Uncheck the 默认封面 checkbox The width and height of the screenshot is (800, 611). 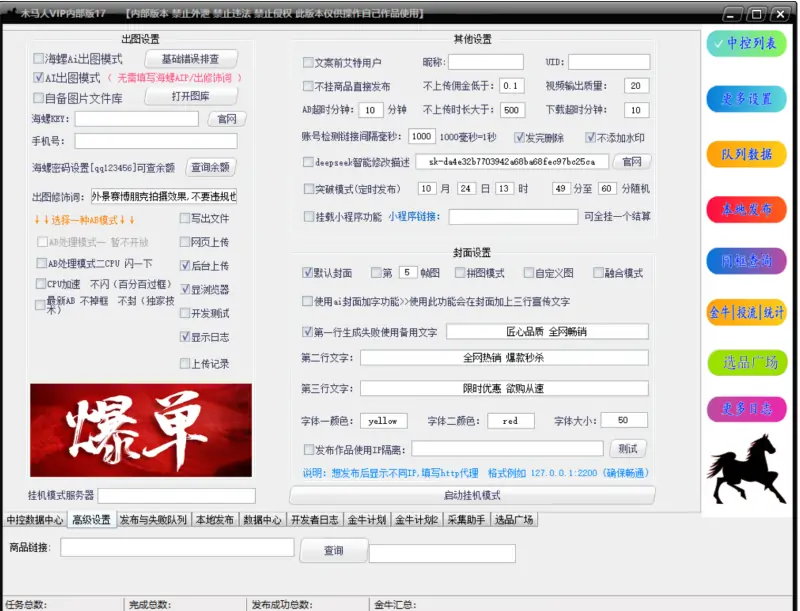click(x=308, y=273)
